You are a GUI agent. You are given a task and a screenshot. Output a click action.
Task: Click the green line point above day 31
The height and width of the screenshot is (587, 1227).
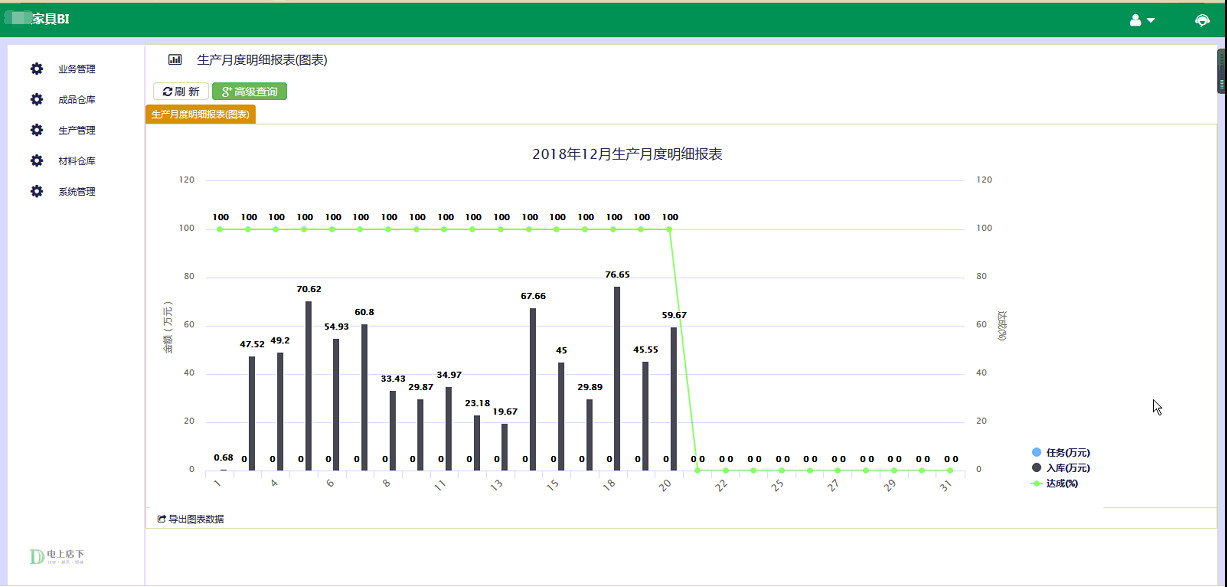pos(950,470)
